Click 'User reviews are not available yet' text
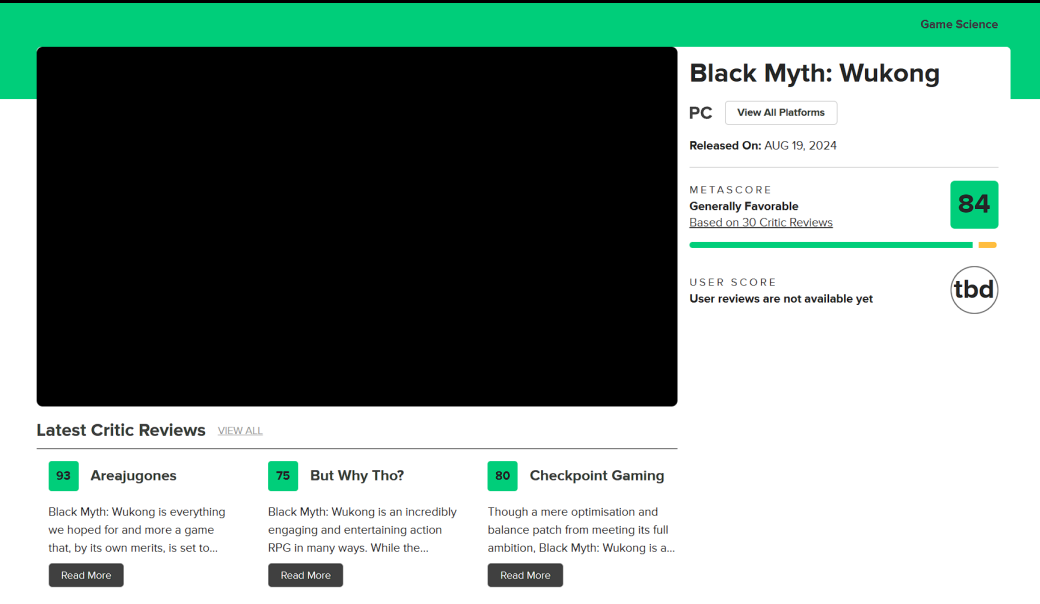This screenshot has width=1040, height=604. tap(781, 299)
